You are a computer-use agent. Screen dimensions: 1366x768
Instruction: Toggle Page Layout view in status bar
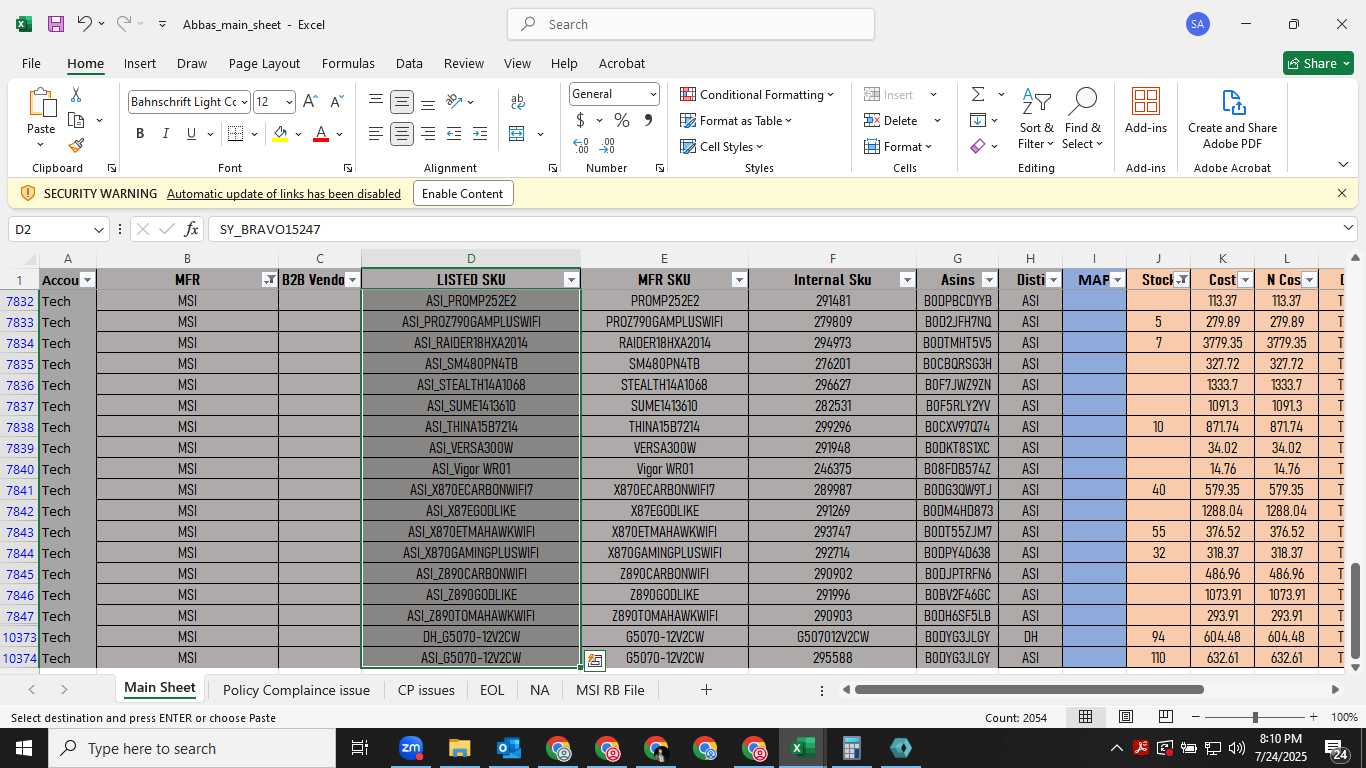[x=1125, y=717]
